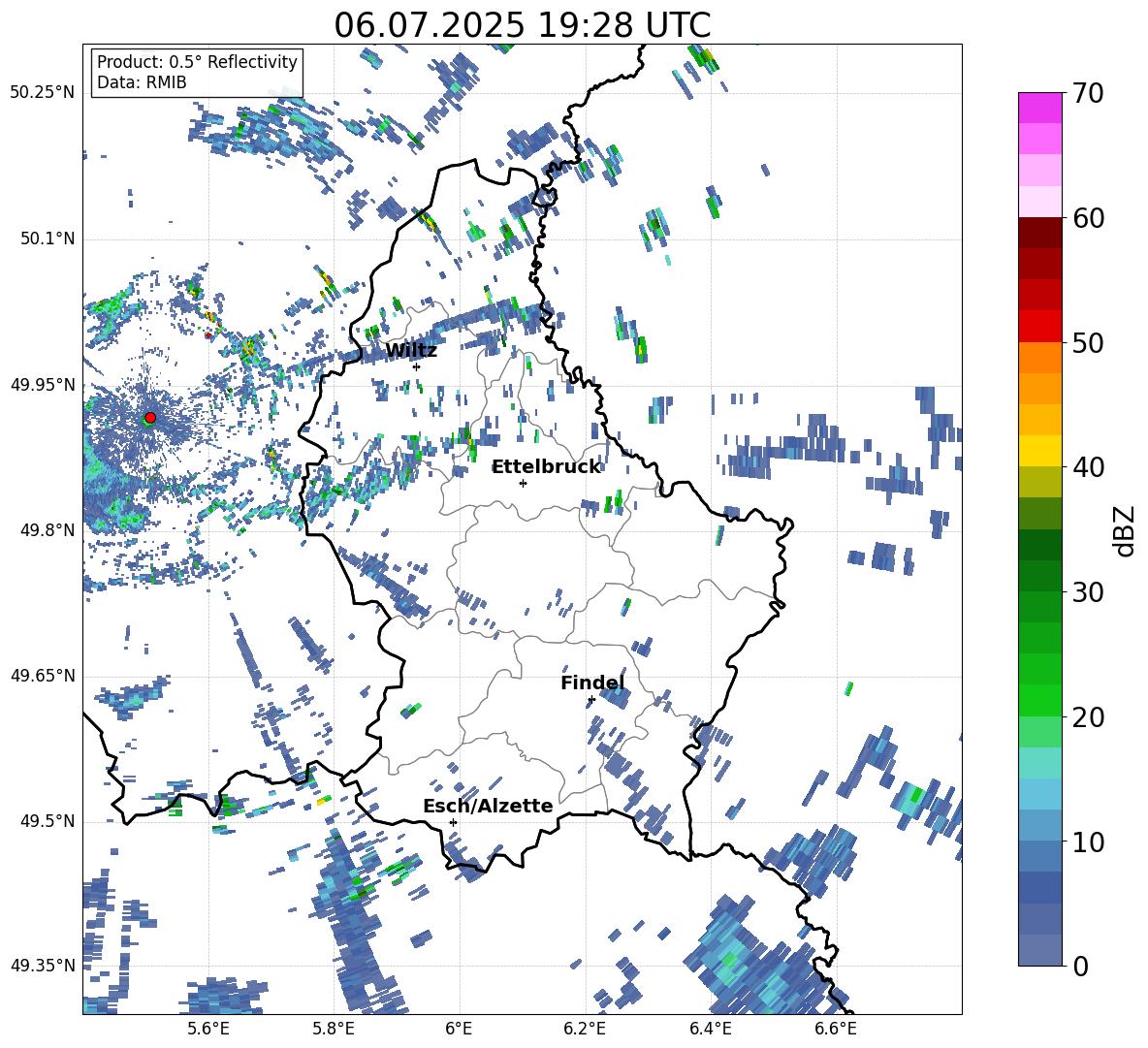Screen dimensions: 1148x1048
Task: Click the 49.95°N latitude label
Action: tap(43, 385)
